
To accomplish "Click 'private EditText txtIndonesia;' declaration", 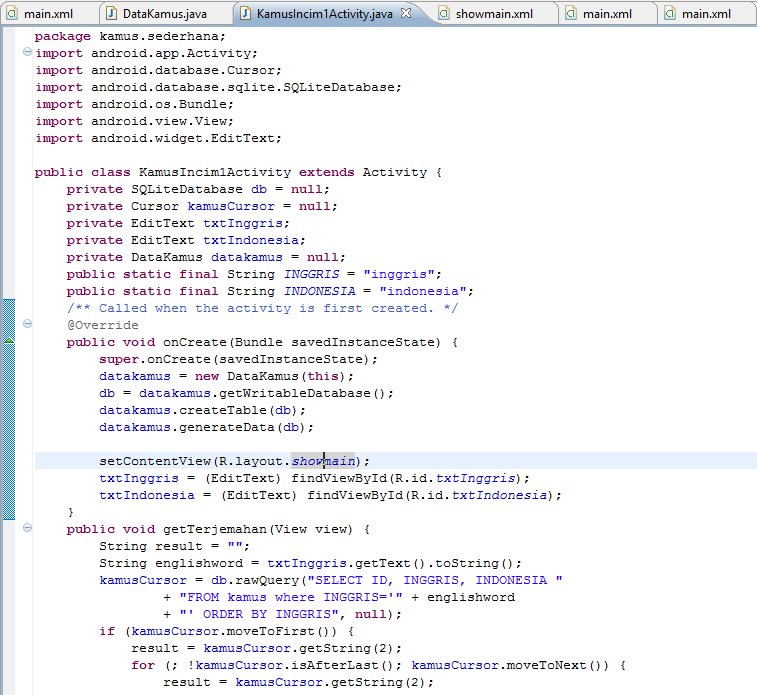I will coord(186,240).
